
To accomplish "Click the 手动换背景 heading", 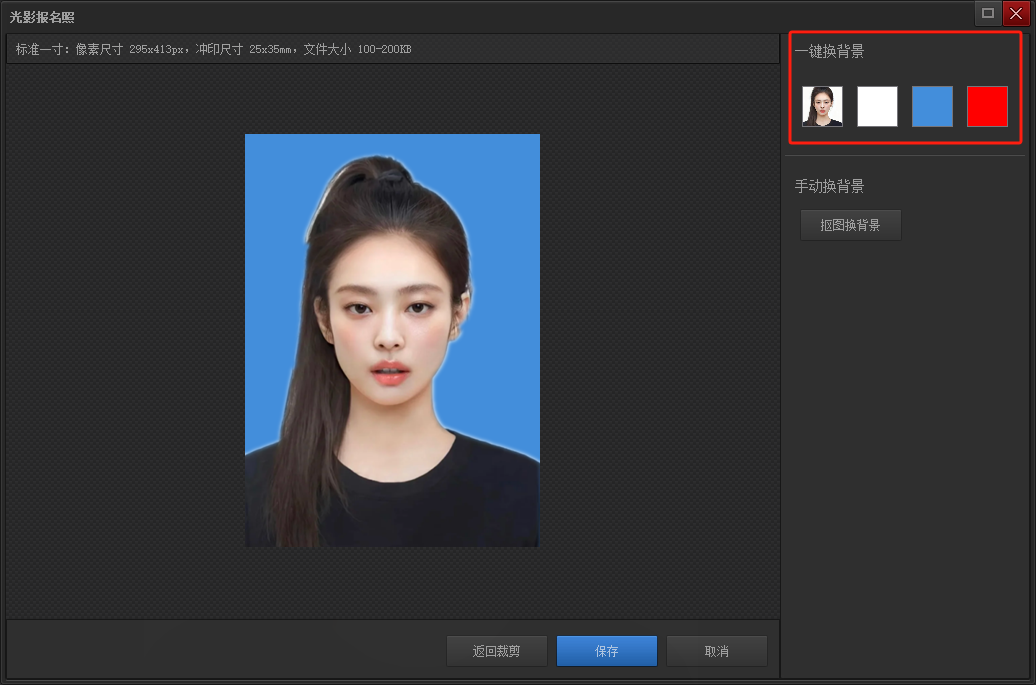I will pos(829,186).
